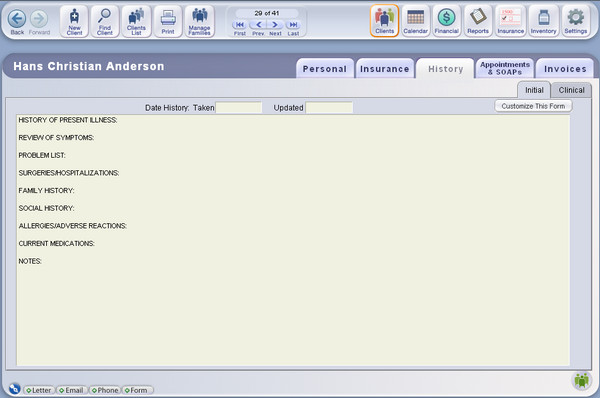Image resolution: width=600 pixels, height=398 pixels.
Task: Click the Forward arrow button
Action: point(39,22)
